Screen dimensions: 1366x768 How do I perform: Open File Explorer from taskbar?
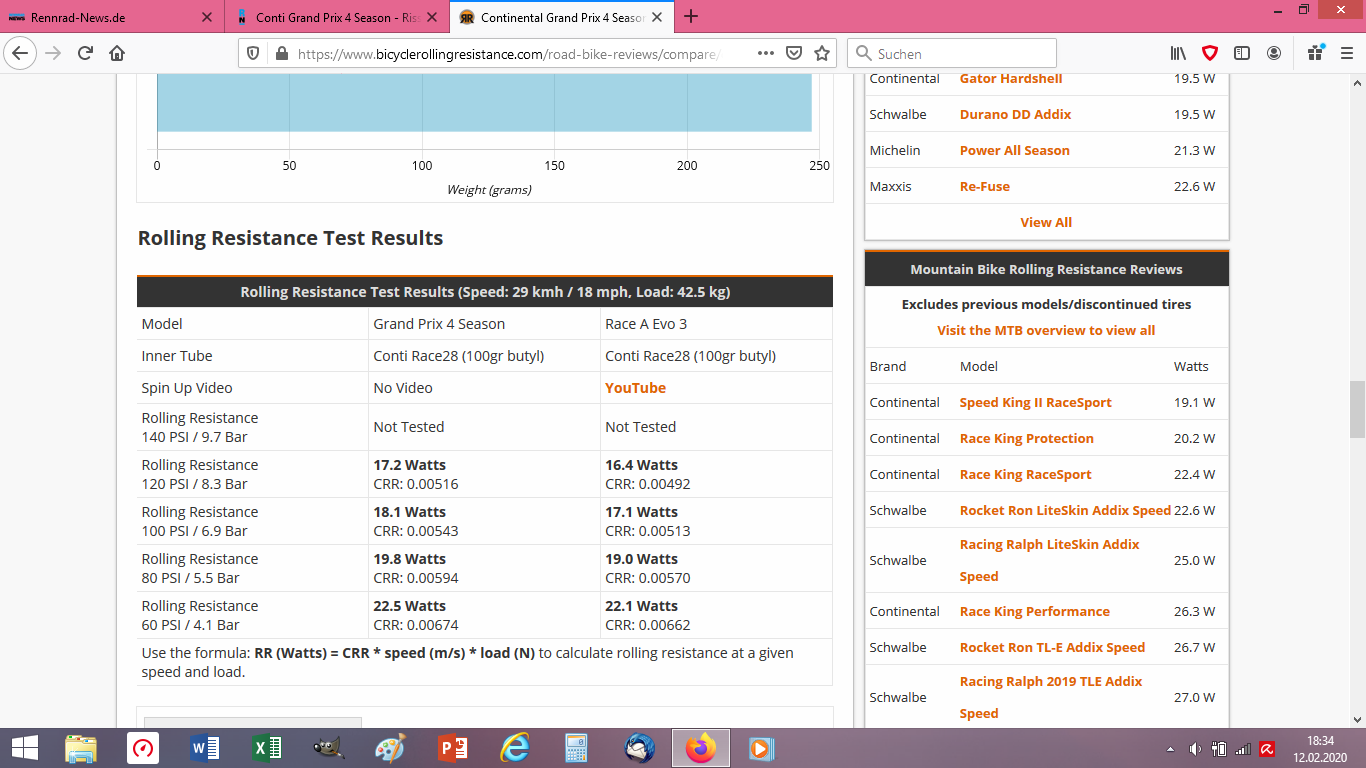81,748
